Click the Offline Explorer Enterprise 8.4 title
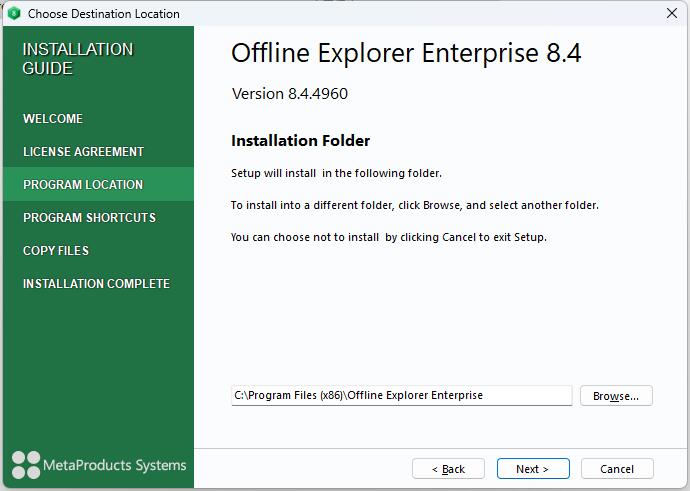 (x=406, y=54)
